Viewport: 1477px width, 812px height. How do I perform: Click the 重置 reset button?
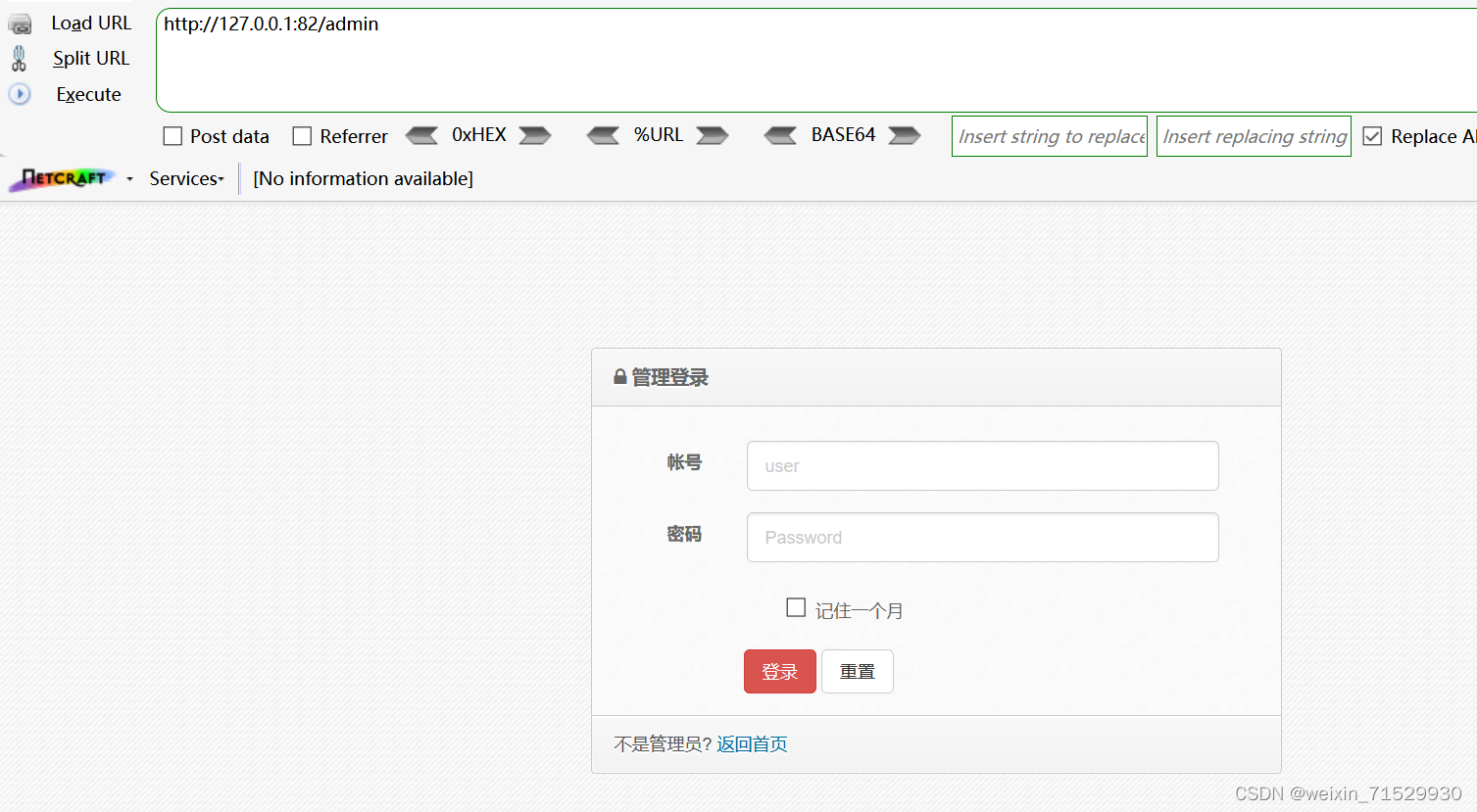click(x=857, y=671)
